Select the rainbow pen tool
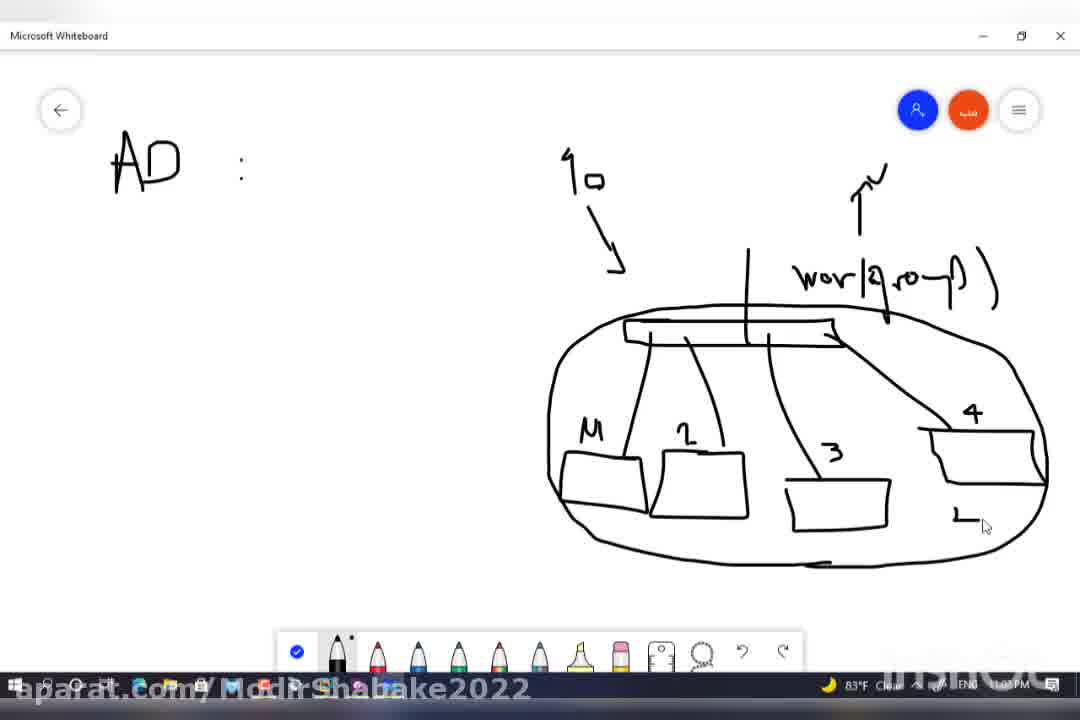The height and width of the screenshot is (720, 1080). (499, 655)
